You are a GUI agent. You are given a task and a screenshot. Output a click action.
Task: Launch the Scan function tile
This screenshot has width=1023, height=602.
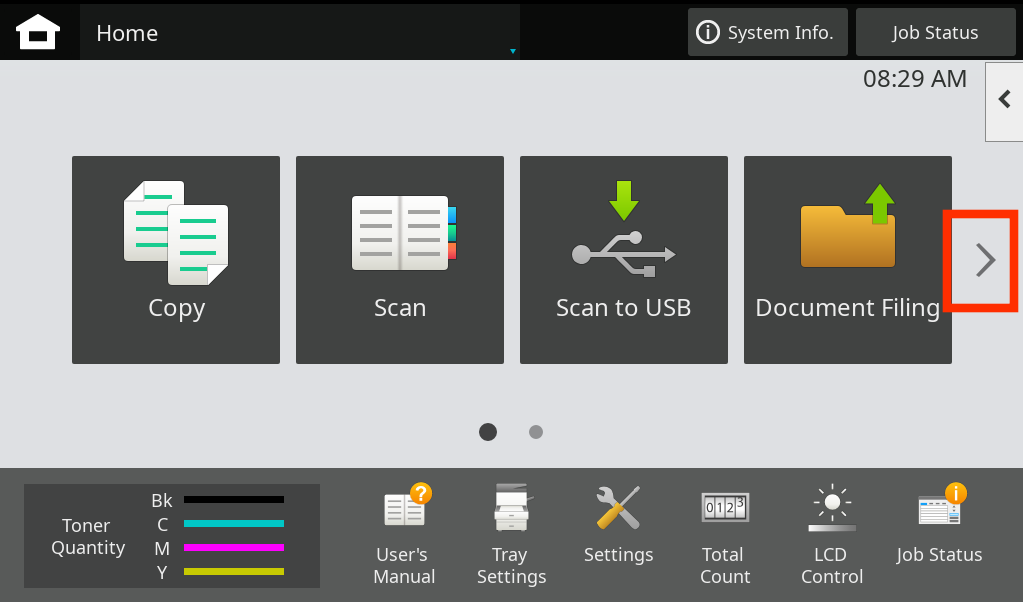click(x=400, y=260)
